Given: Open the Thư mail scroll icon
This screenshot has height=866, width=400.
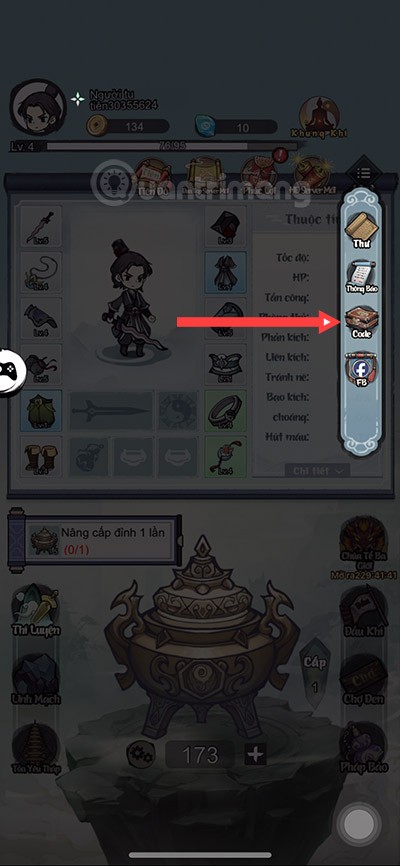Looking at the screenshot, I should [361, 230].
